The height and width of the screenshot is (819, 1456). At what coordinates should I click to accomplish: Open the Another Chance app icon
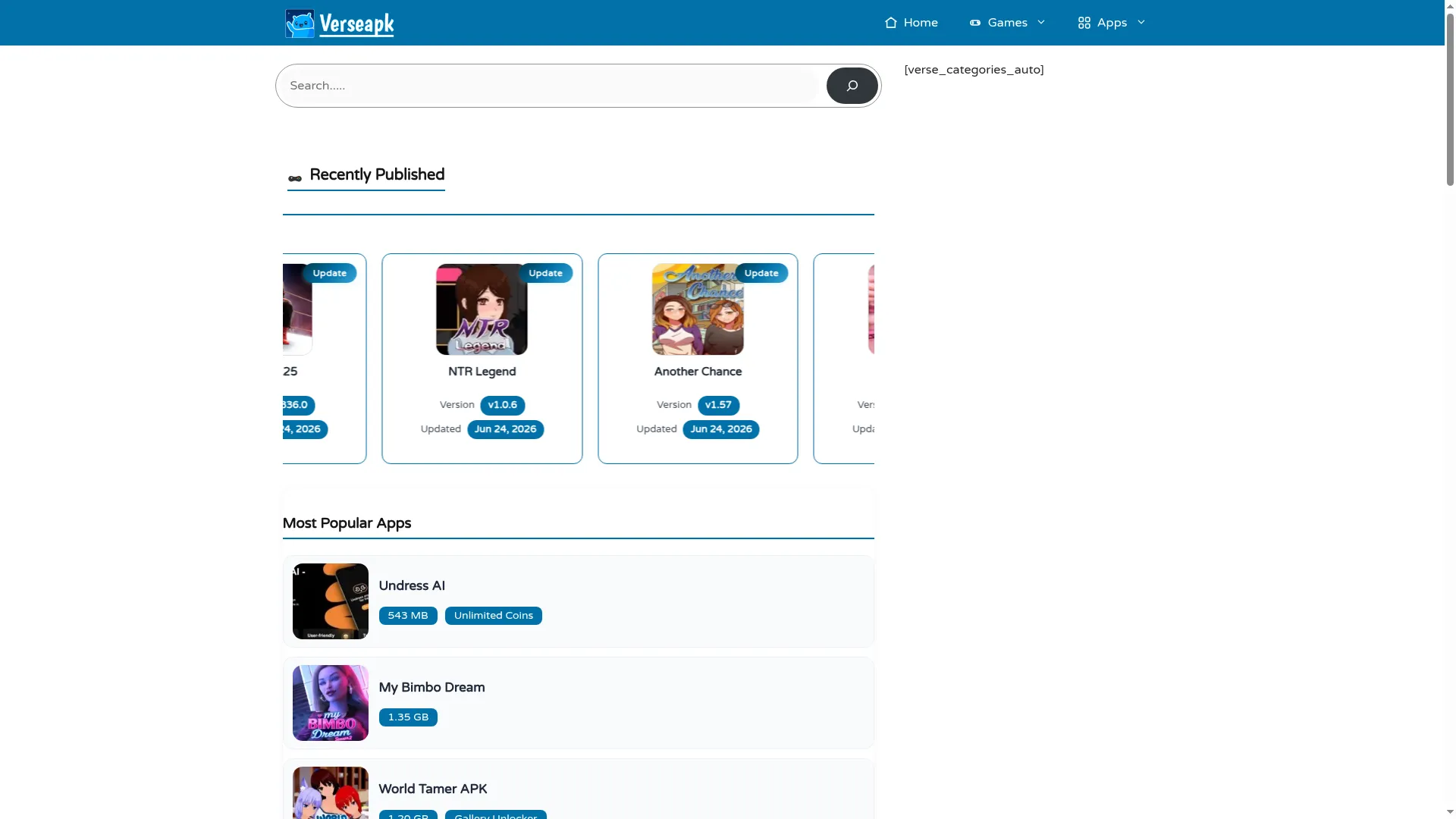point(698,309)
